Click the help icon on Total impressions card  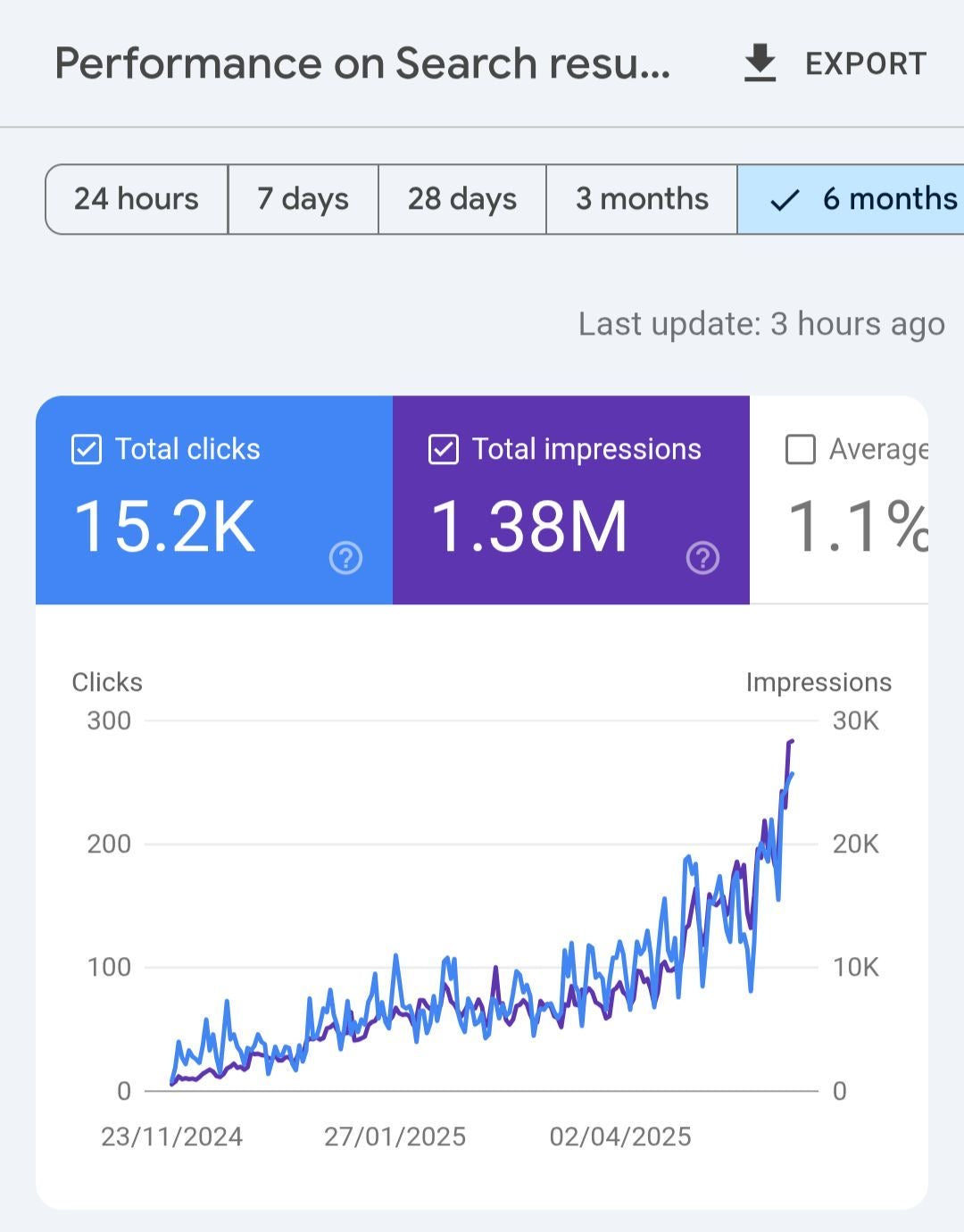pyautogui.click(x=704, y=560)
